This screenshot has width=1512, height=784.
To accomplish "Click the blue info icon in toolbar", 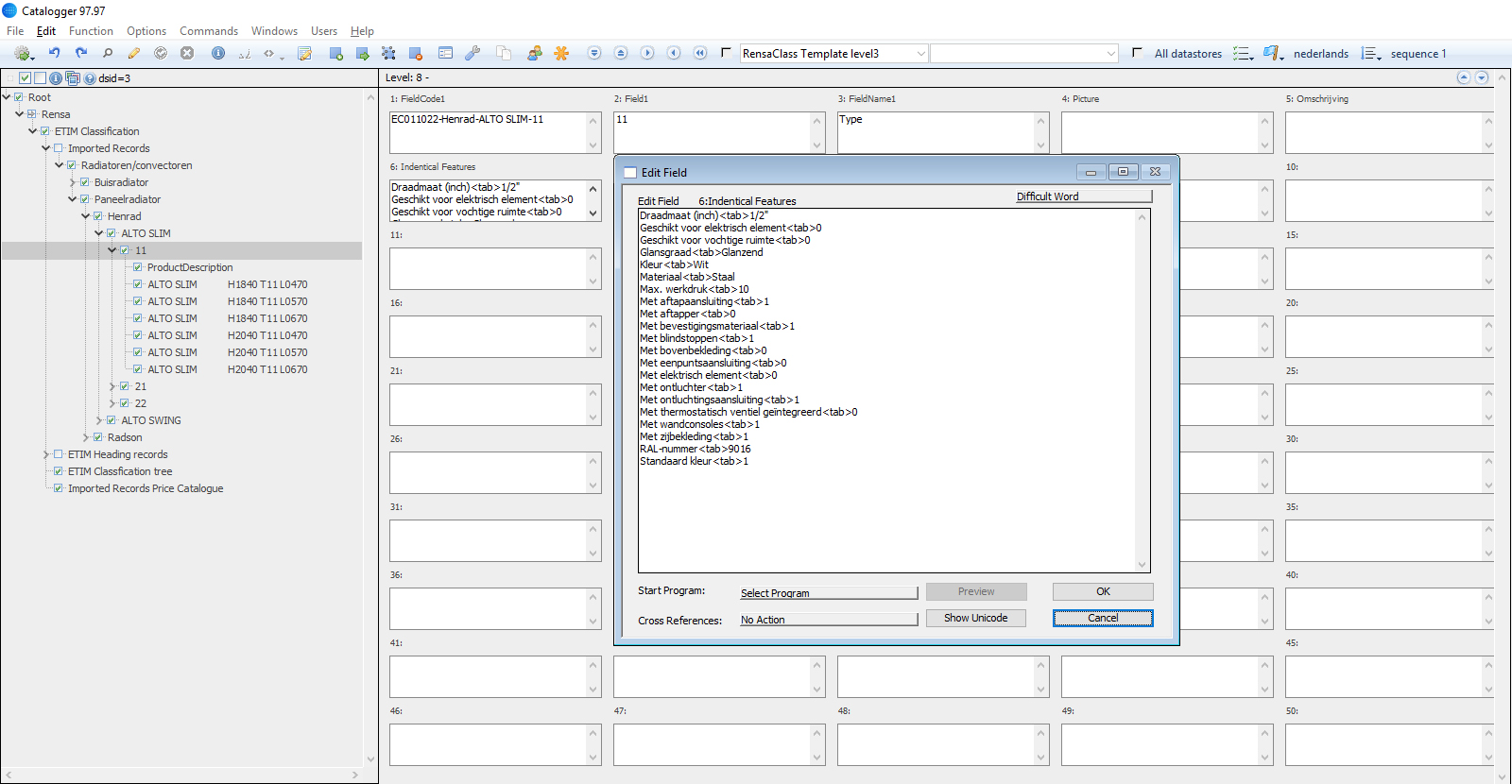I will tap(218, 54).
